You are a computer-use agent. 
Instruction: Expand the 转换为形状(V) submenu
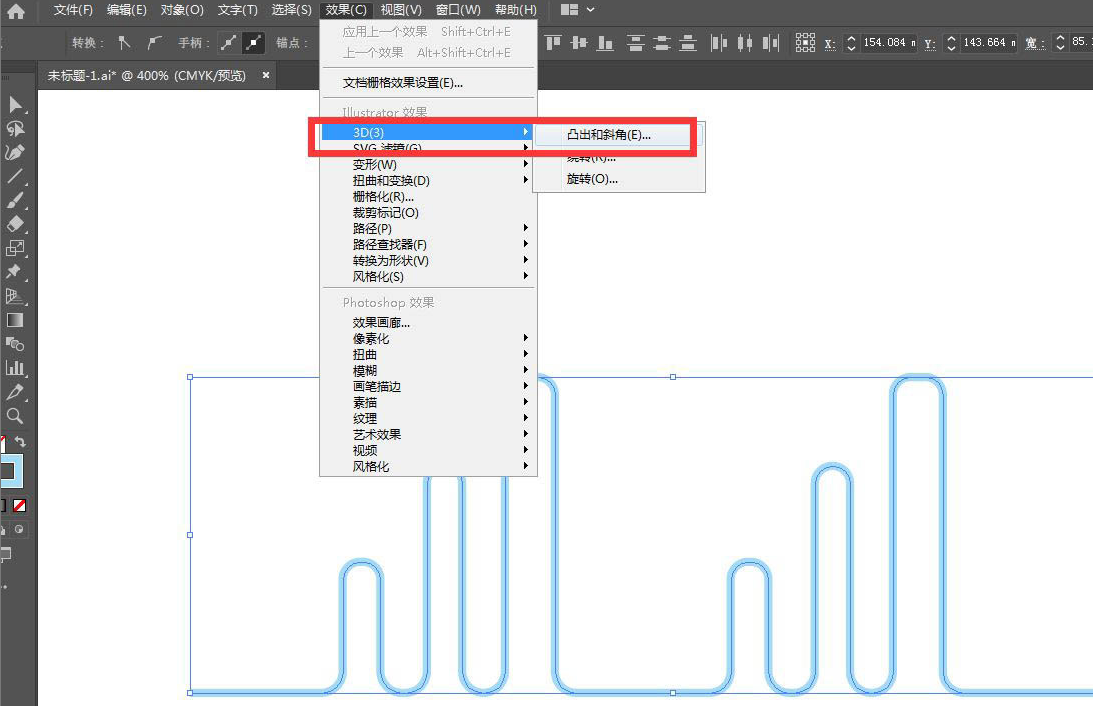point(427,261)
